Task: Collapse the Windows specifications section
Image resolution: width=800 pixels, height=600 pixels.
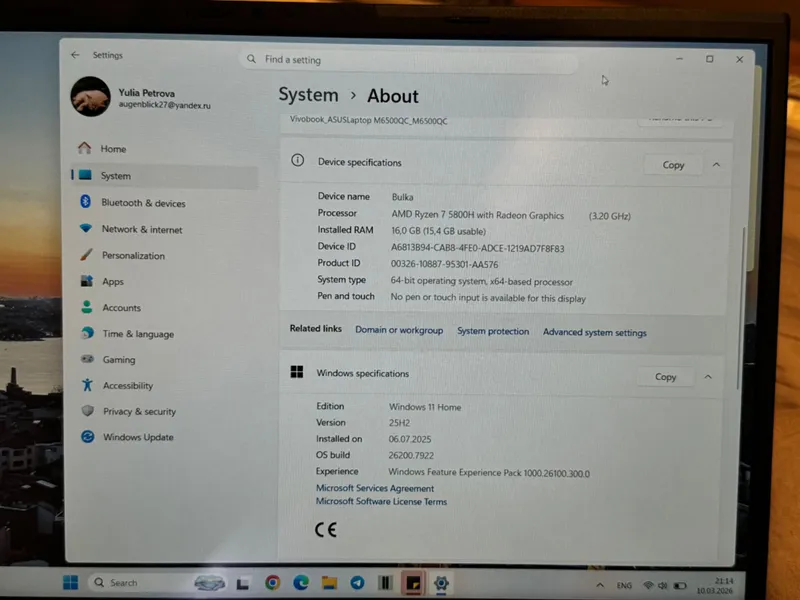Action: (708, 377)
